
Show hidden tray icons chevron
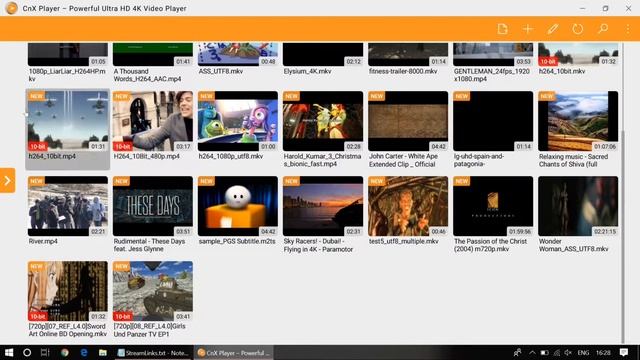coord(532,352)
